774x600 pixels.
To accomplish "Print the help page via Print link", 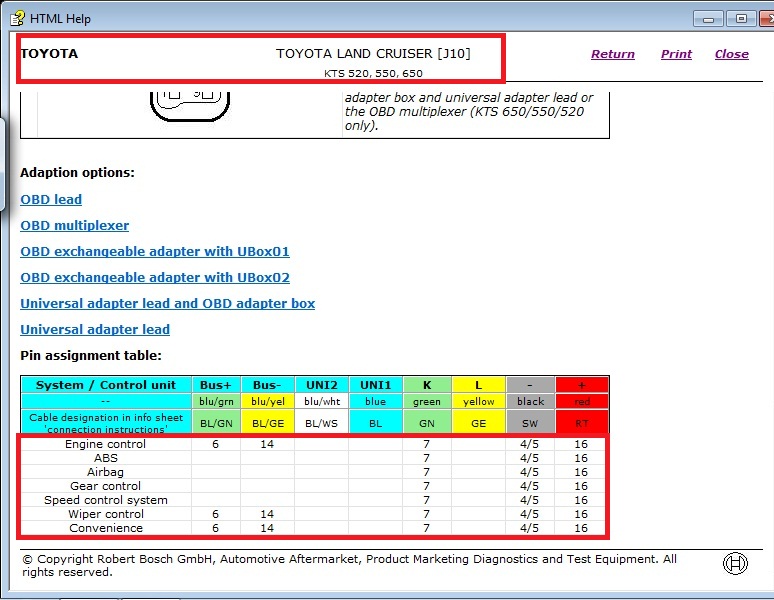I will point(676,54).
